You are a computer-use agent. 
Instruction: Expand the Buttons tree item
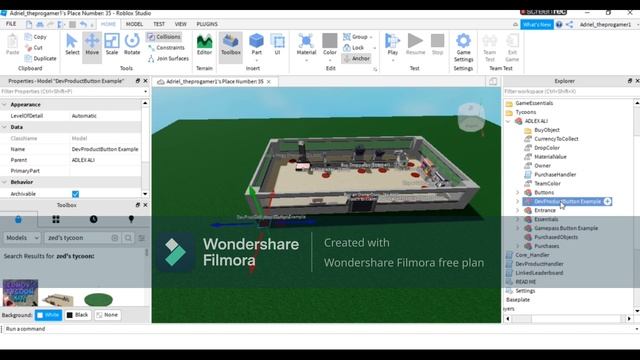(518, 192)
